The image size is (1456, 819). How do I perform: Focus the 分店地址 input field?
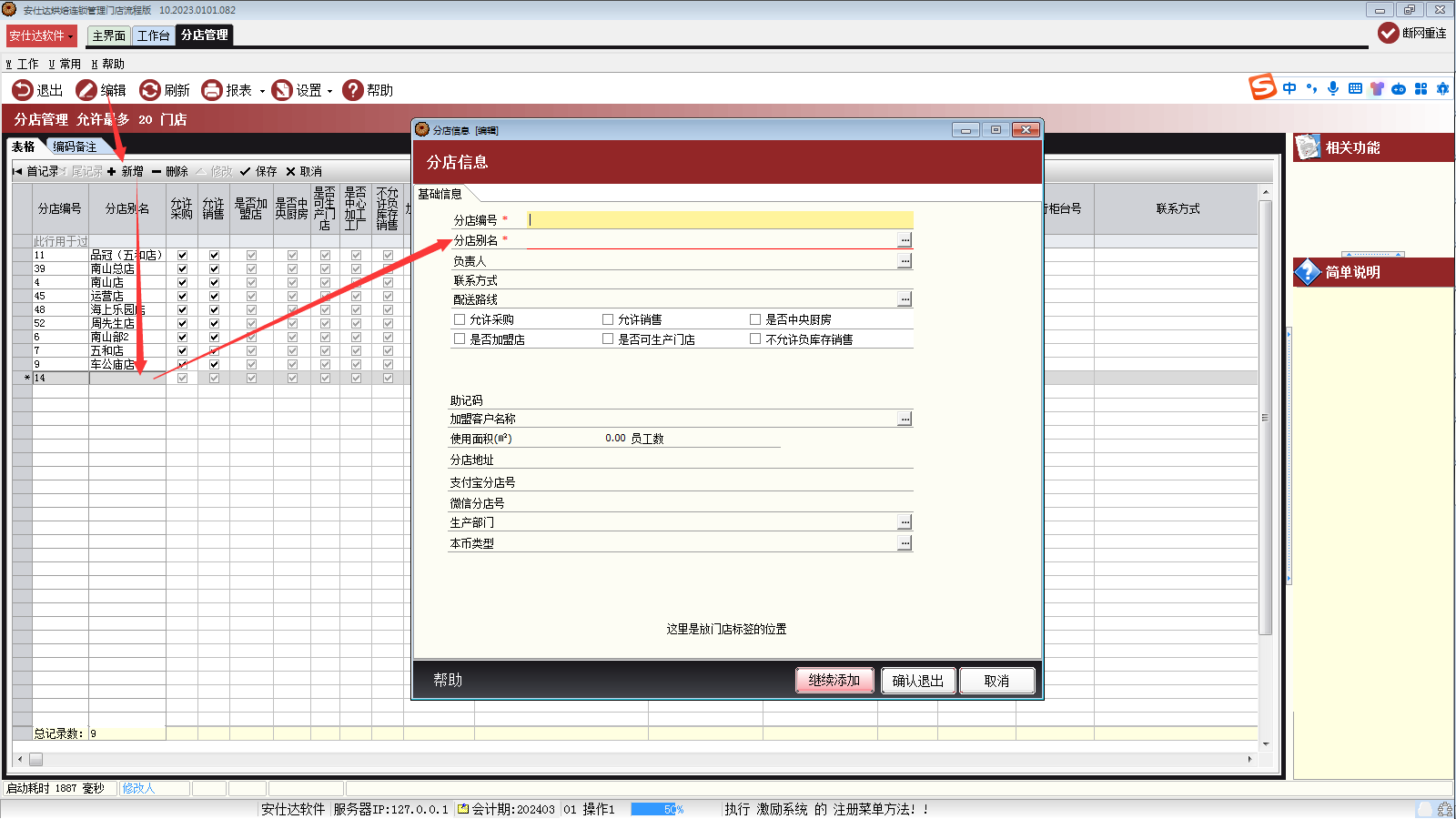click(719, 460)
